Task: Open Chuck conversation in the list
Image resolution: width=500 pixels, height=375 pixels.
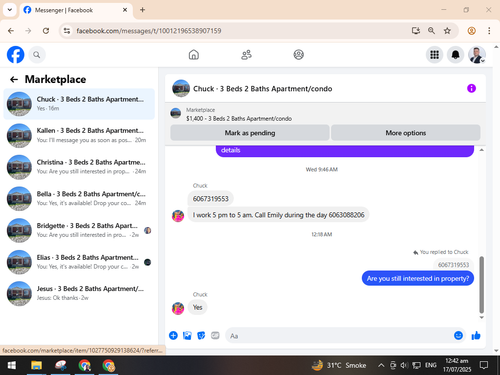Action: pos(79,104)
